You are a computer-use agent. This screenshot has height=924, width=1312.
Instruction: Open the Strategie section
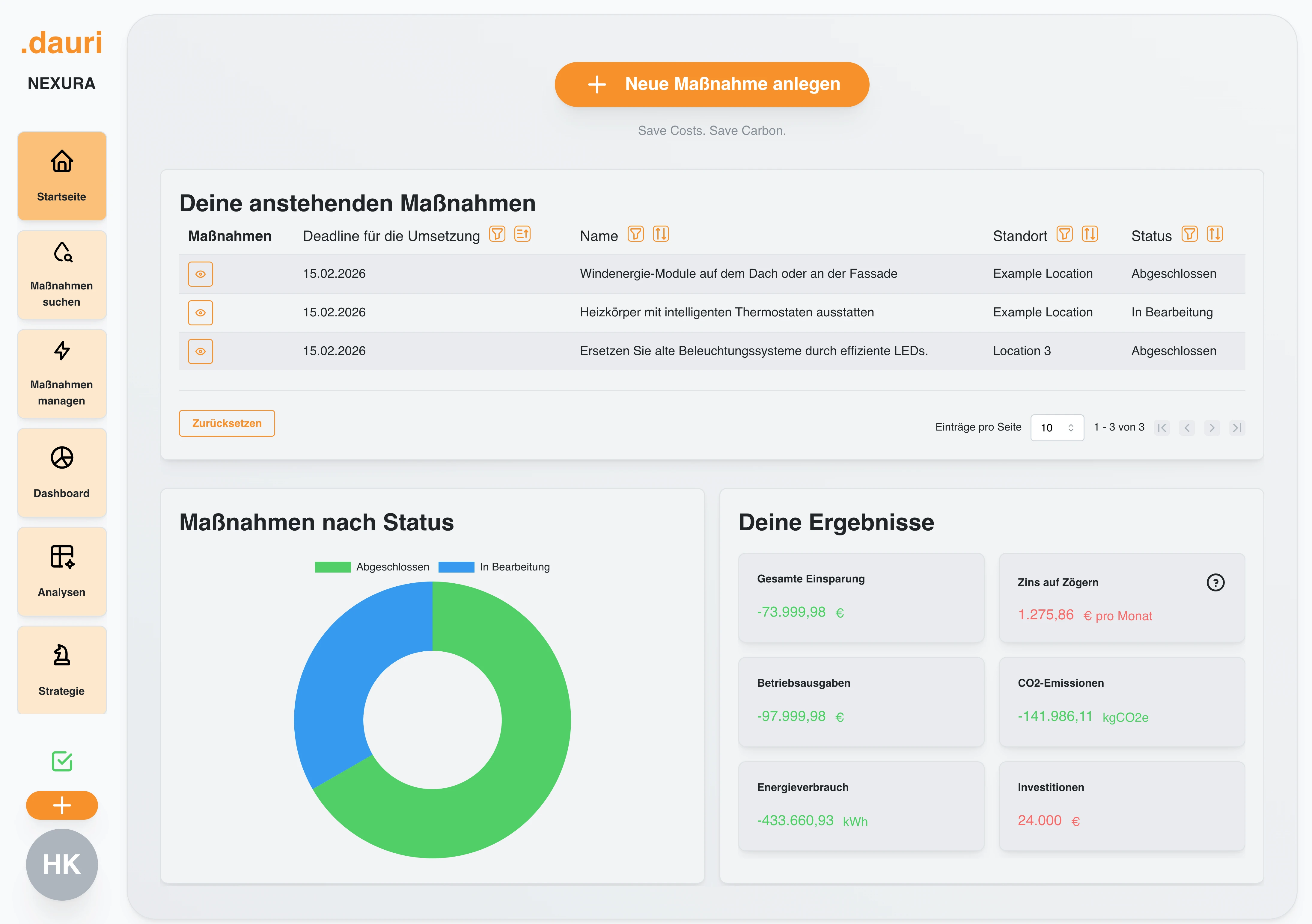coord(62,670)
